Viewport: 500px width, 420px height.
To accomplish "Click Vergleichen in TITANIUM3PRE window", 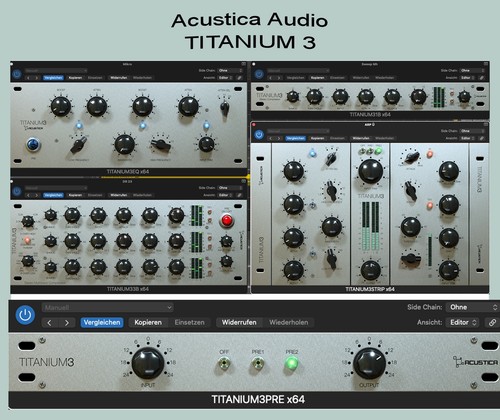I will coord(102,322).
